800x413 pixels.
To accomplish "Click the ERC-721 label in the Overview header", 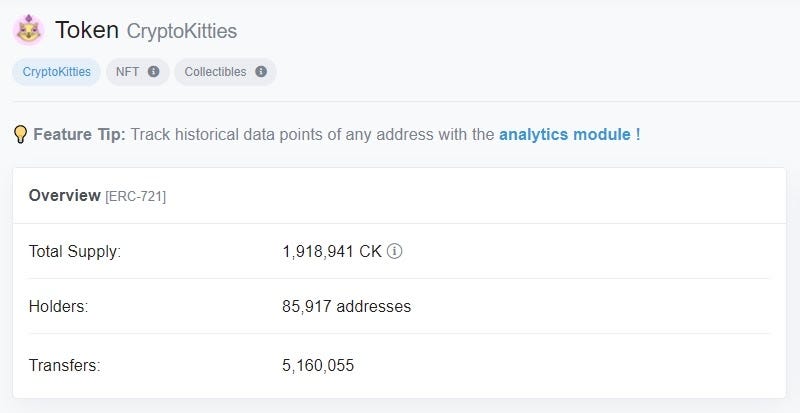I will pos(135,197).
